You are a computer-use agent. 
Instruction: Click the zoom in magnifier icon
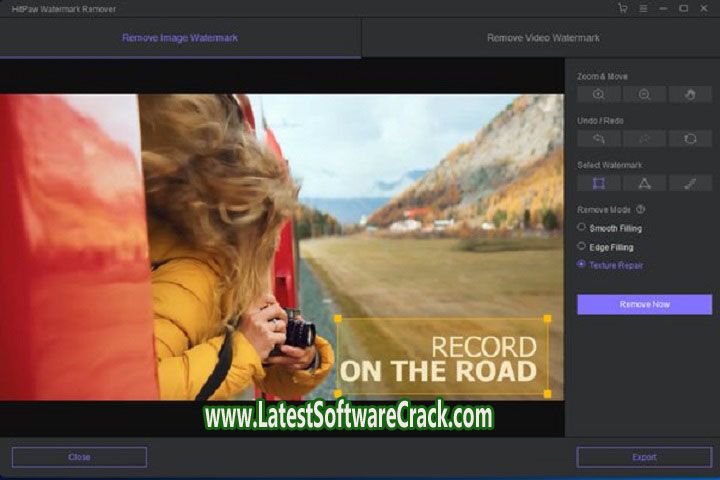click(x=599, y=94)
